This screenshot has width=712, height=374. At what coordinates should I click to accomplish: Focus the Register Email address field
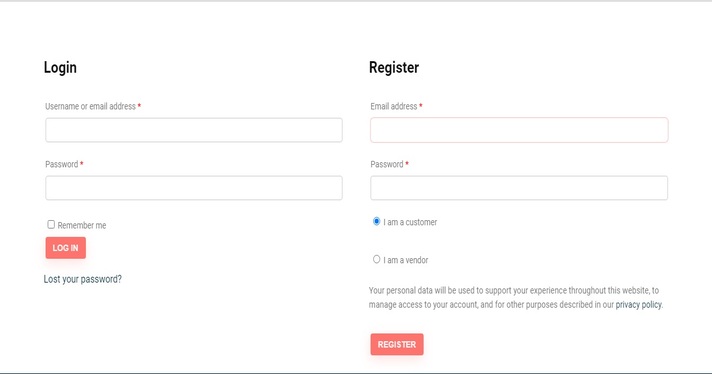tap(519, 130)
